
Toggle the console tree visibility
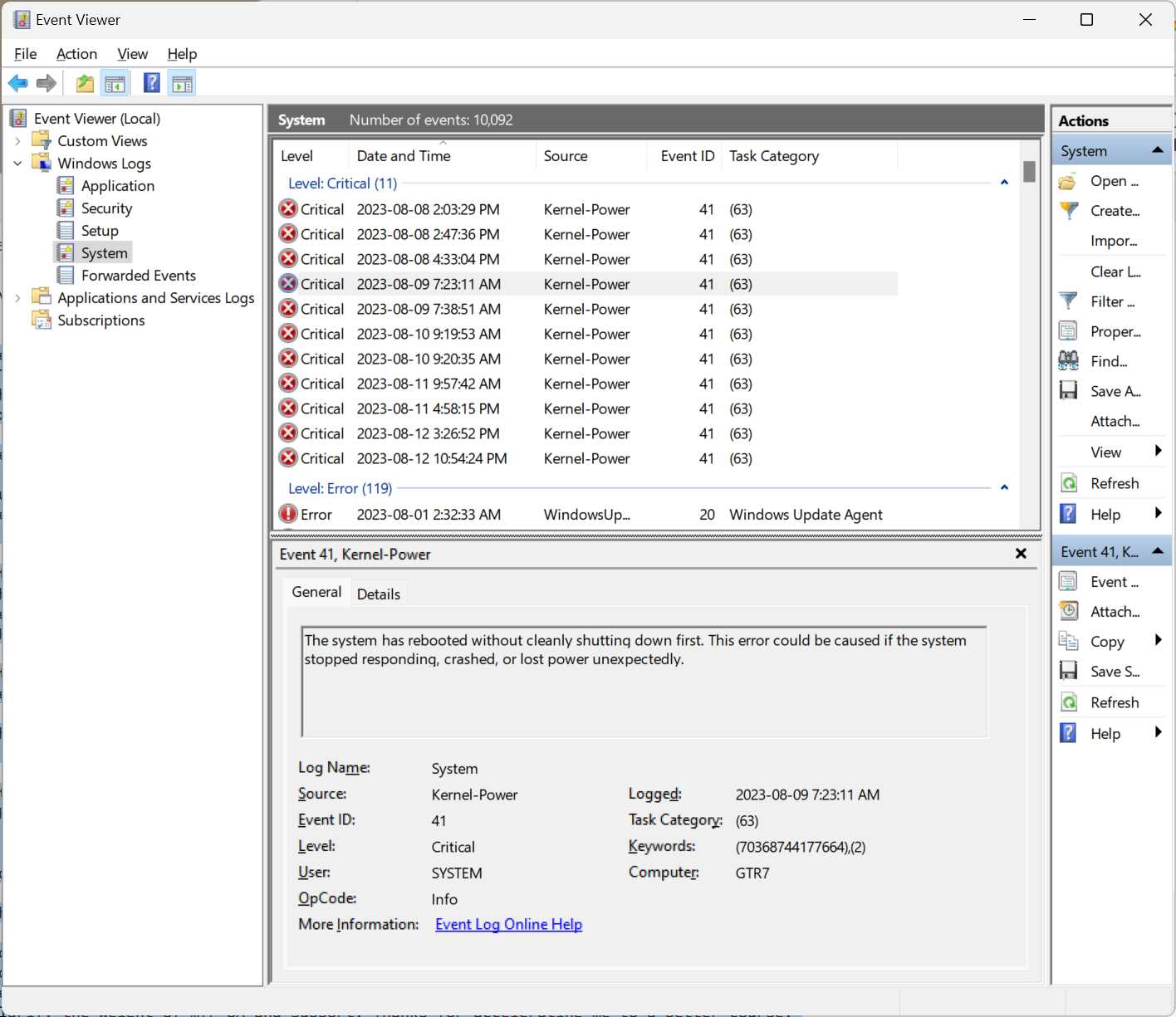(x=115, y=82)
